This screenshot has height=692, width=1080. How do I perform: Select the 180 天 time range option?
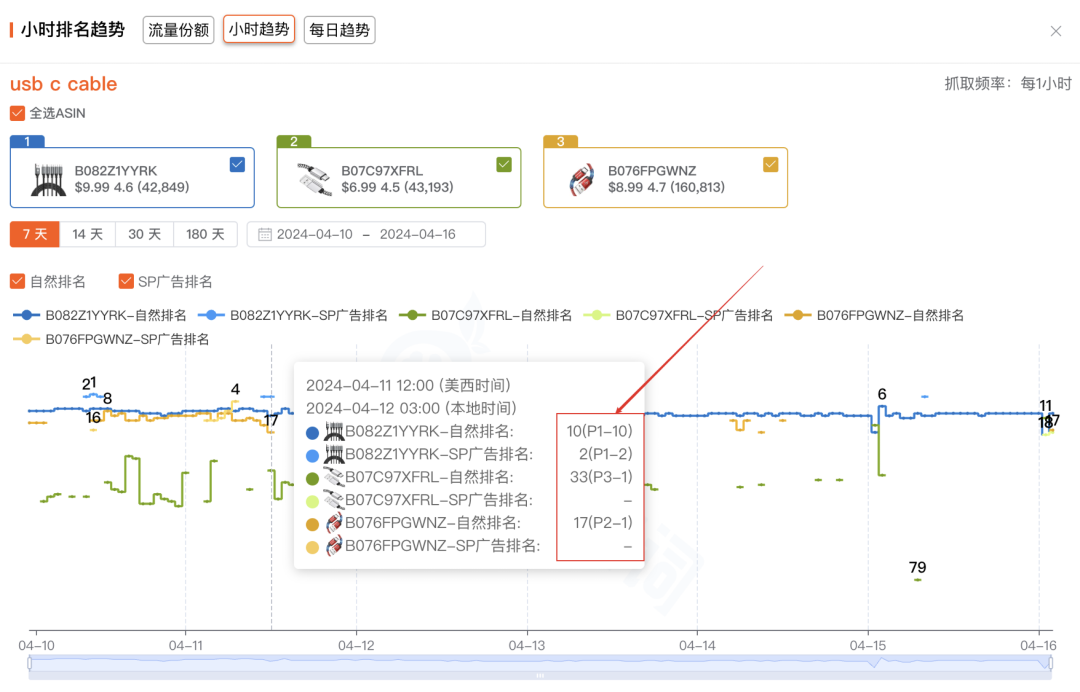coord(205,234)
